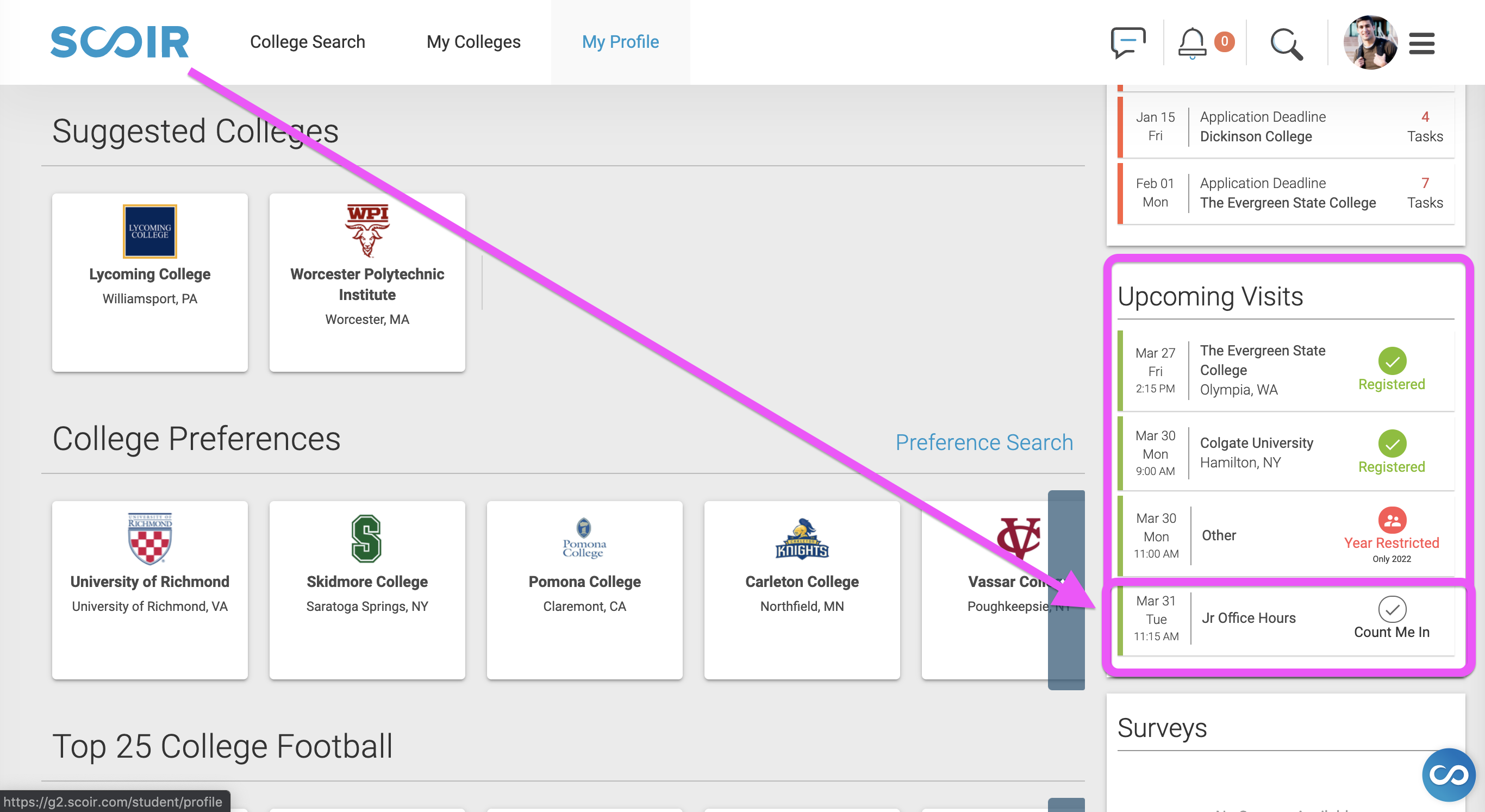The width and height of the screenshot is (1485, 812).
Task: Open the Lycoming College card
Action: pyautogui.click(x=150, y=283)
